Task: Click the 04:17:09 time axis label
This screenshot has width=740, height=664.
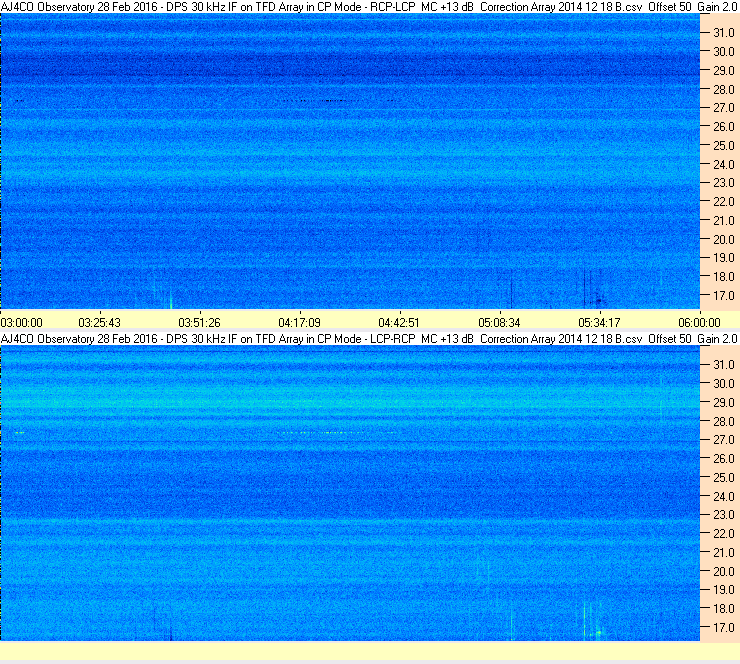Action: (x=300, y=323)
